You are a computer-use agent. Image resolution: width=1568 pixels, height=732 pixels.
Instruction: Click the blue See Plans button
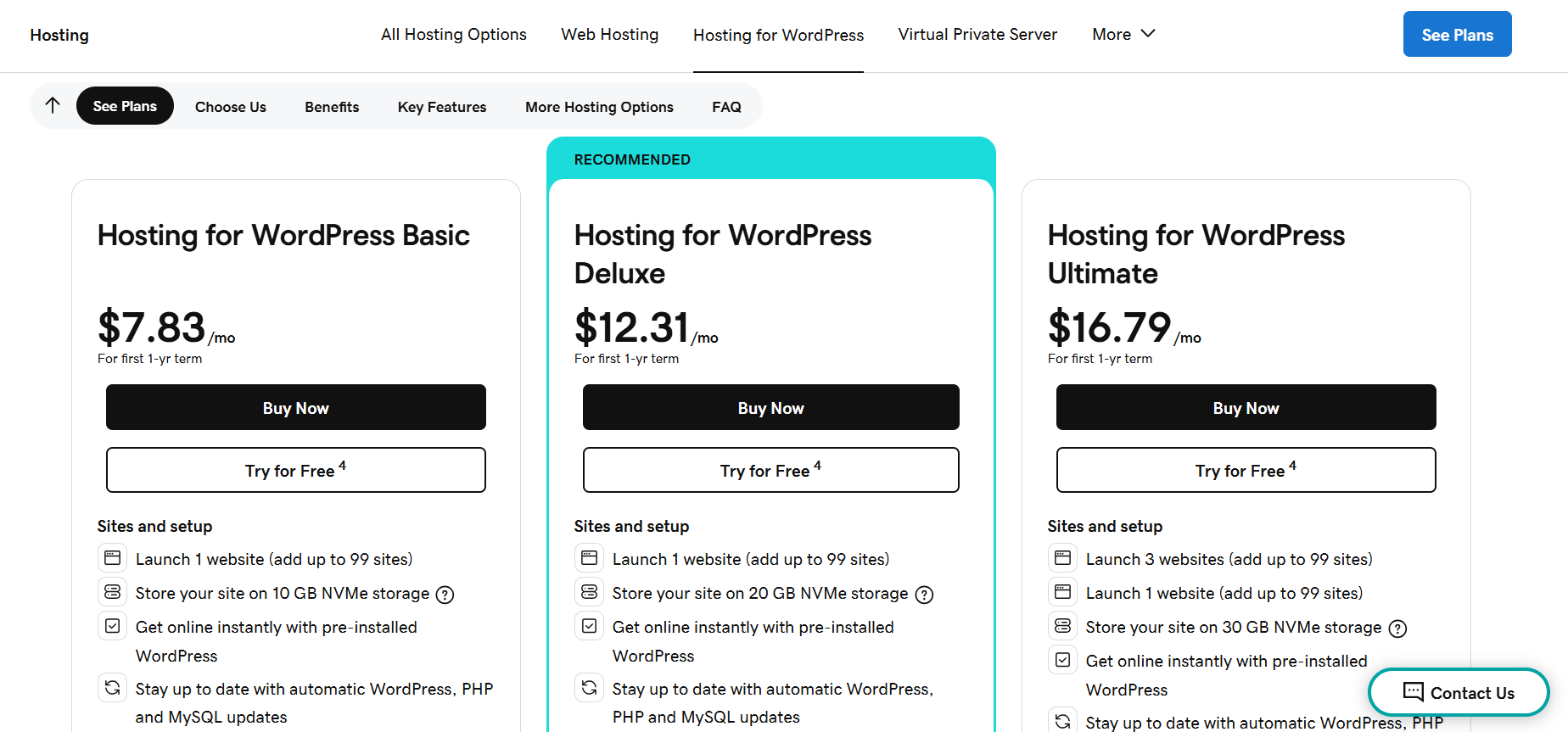pyautogui.click(x=1457, y=34)
